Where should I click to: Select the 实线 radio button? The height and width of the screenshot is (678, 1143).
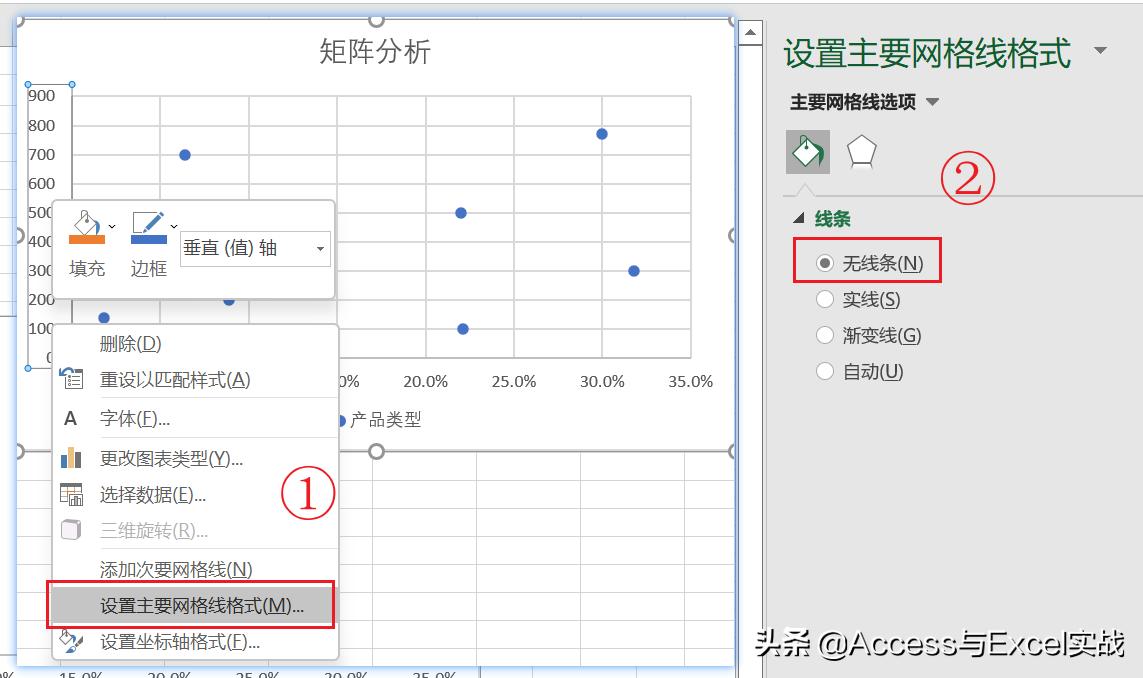(827, 298)
